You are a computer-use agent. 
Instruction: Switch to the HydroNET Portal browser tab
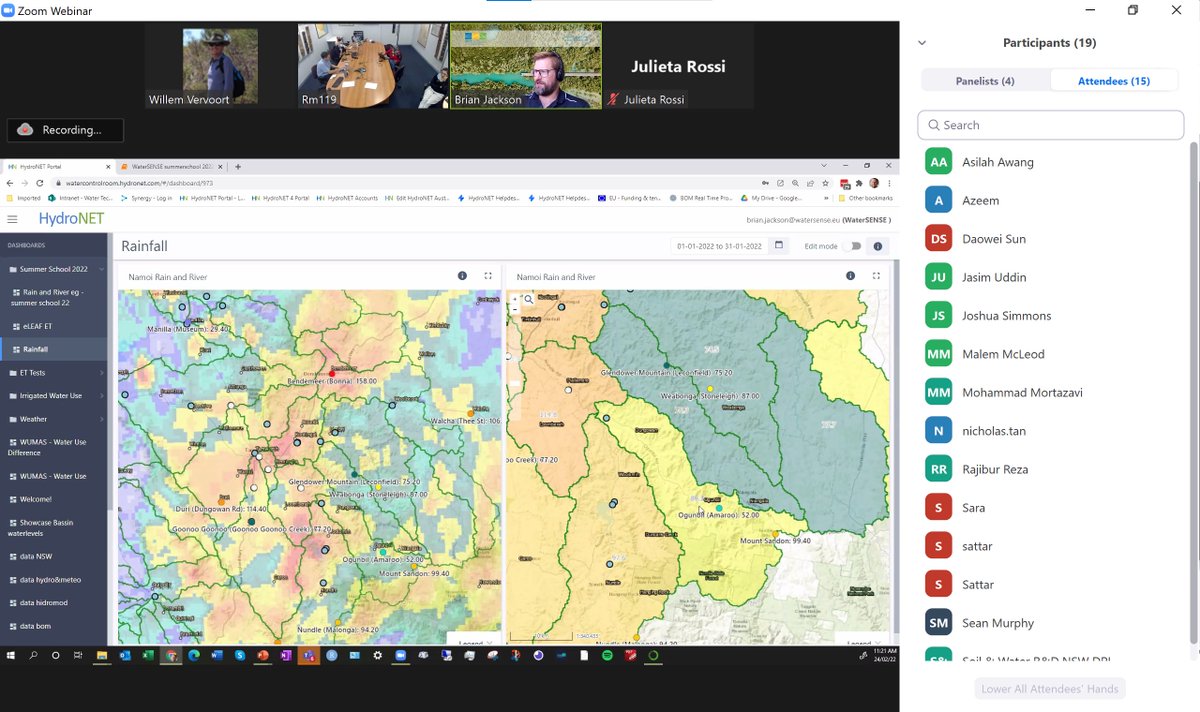58,165
